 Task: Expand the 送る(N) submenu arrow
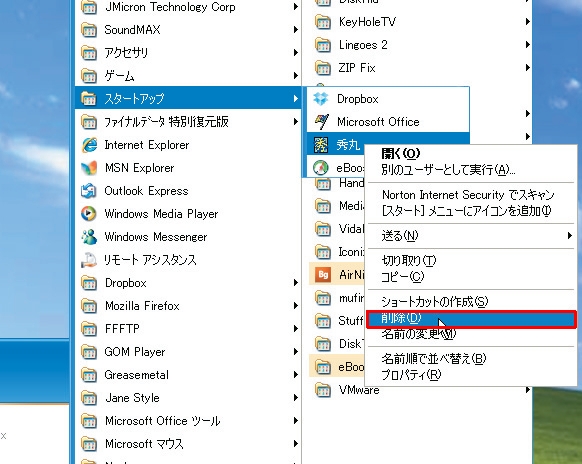tap(569, 235)
